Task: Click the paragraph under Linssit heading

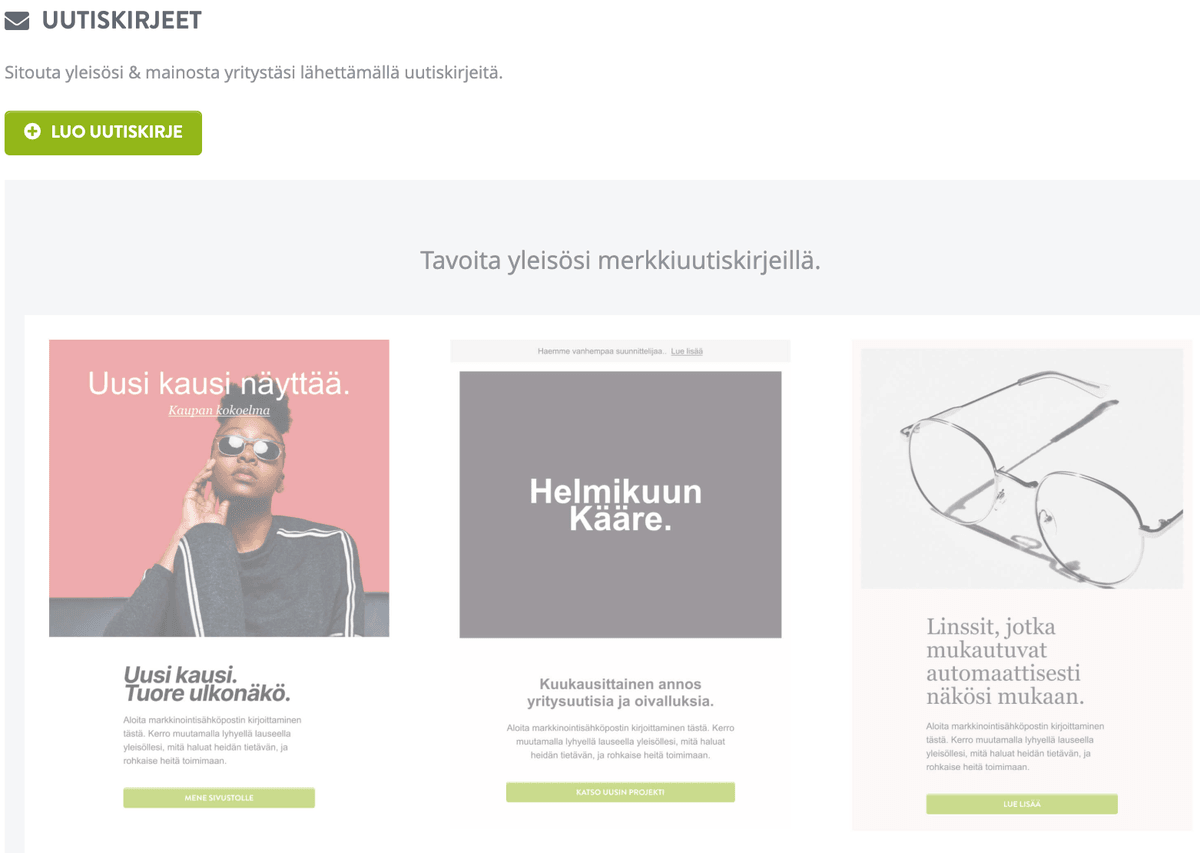Action: tap(1015, 746)
